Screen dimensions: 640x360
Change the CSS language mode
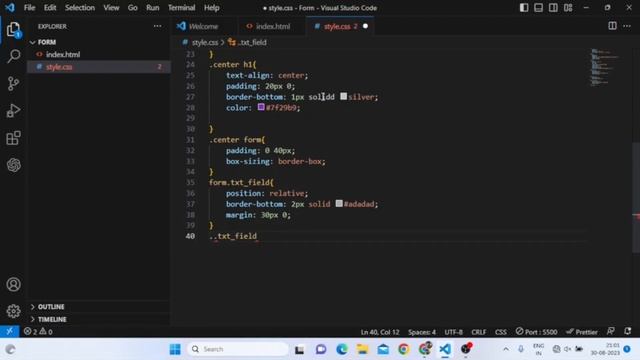(500, 332)
